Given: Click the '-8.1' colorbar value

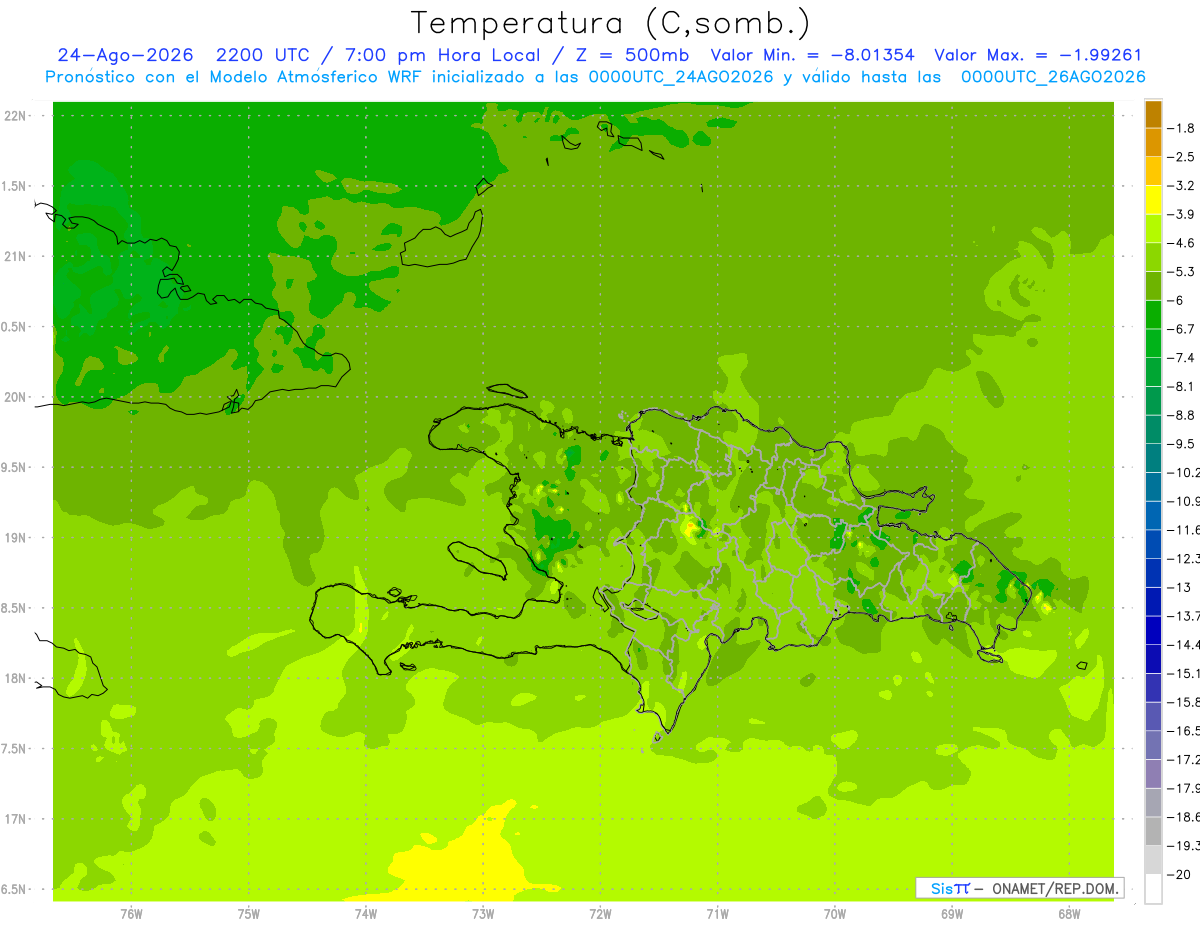Looking at the screenshot, I should tap(1181, 386).
